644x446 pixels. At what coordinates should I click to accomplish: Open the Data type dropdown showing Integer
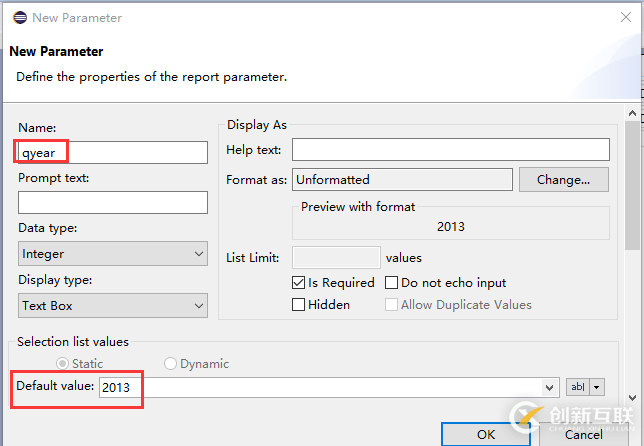pos(113,253)
